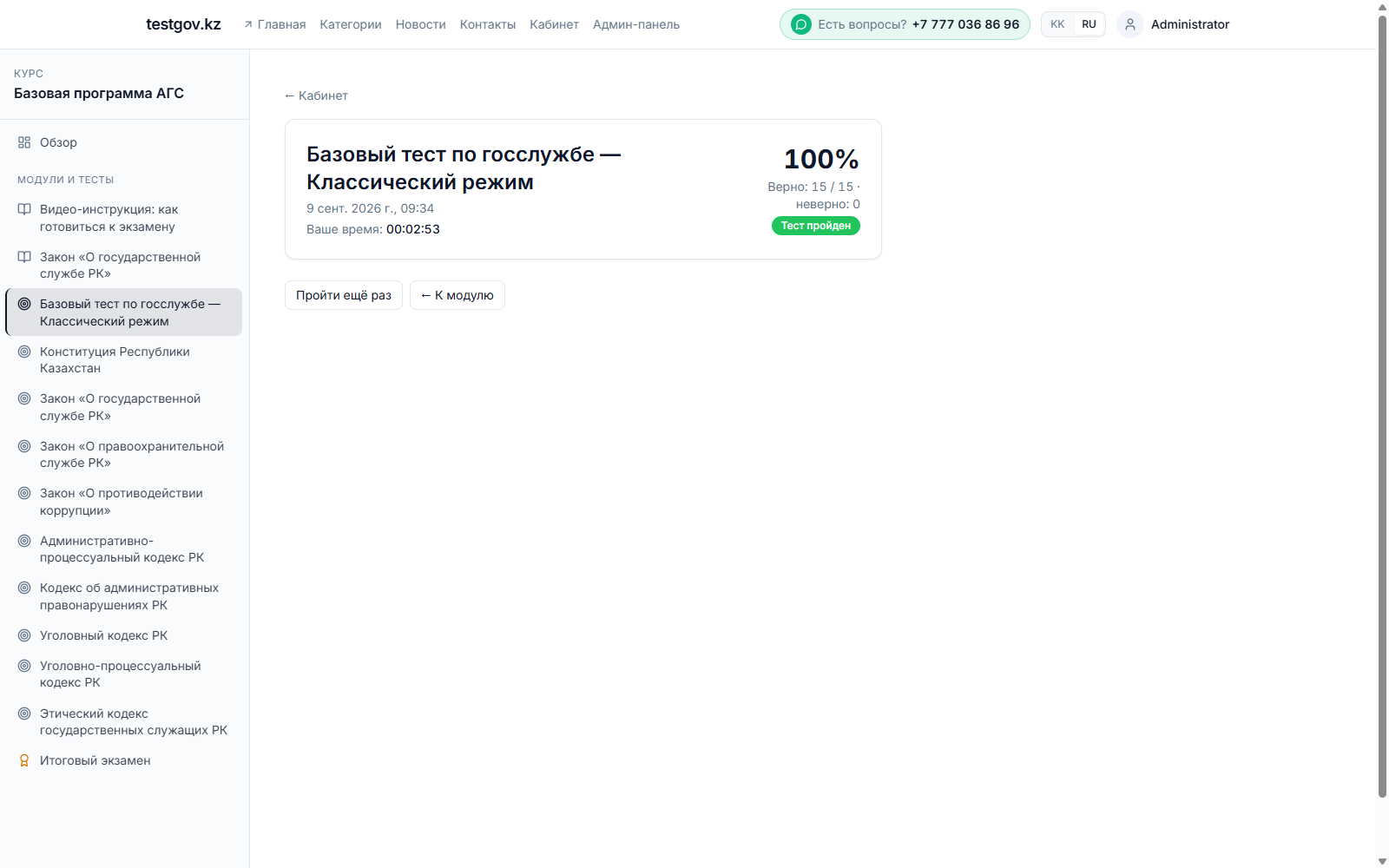
Task: Click target icon beside Административно-процессуальный кодекс РК
Action: tap(24, 541)
